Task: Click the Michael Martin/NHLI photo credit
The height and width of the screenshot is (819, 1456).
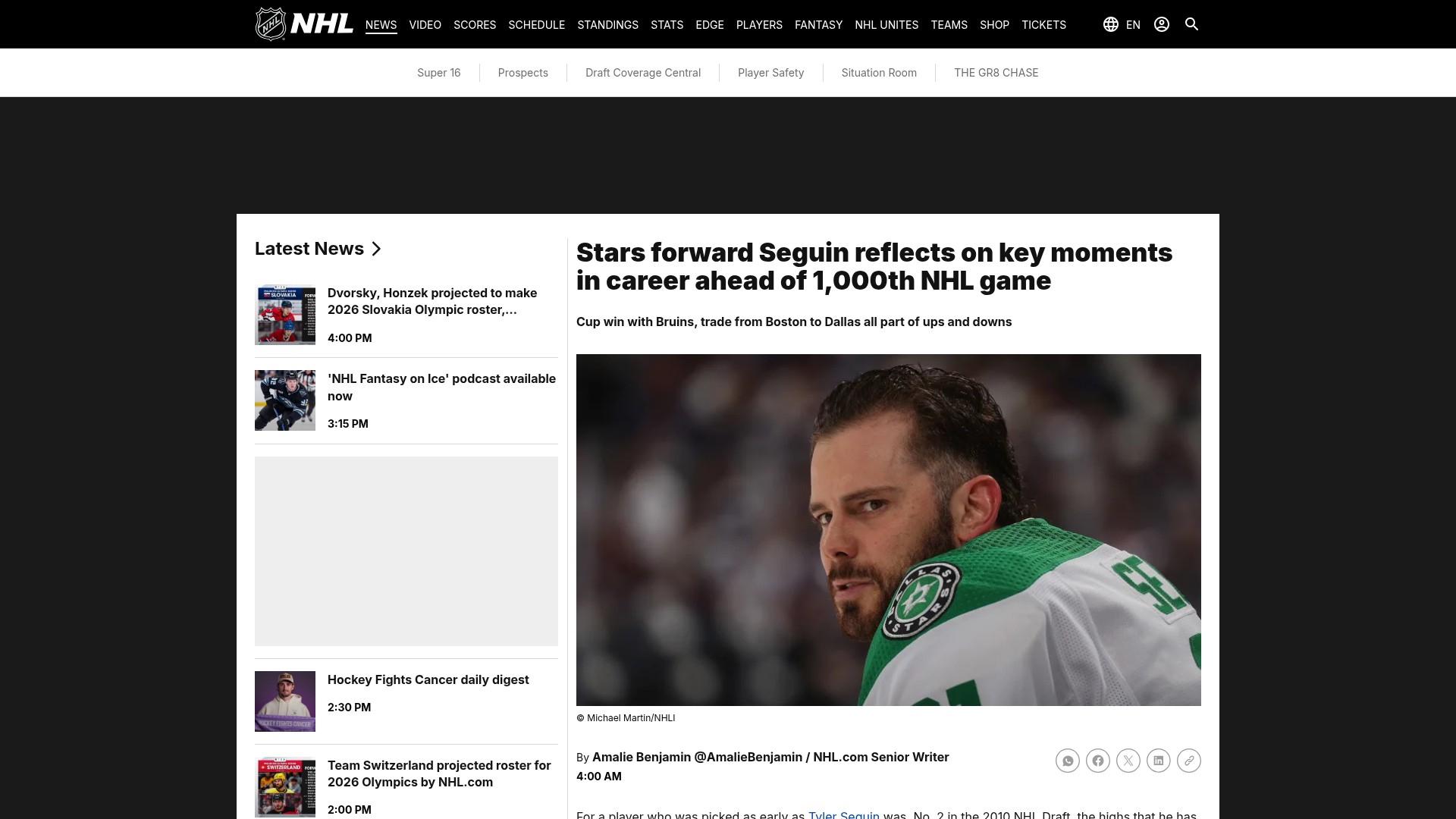Action: (x=626, y=718)
